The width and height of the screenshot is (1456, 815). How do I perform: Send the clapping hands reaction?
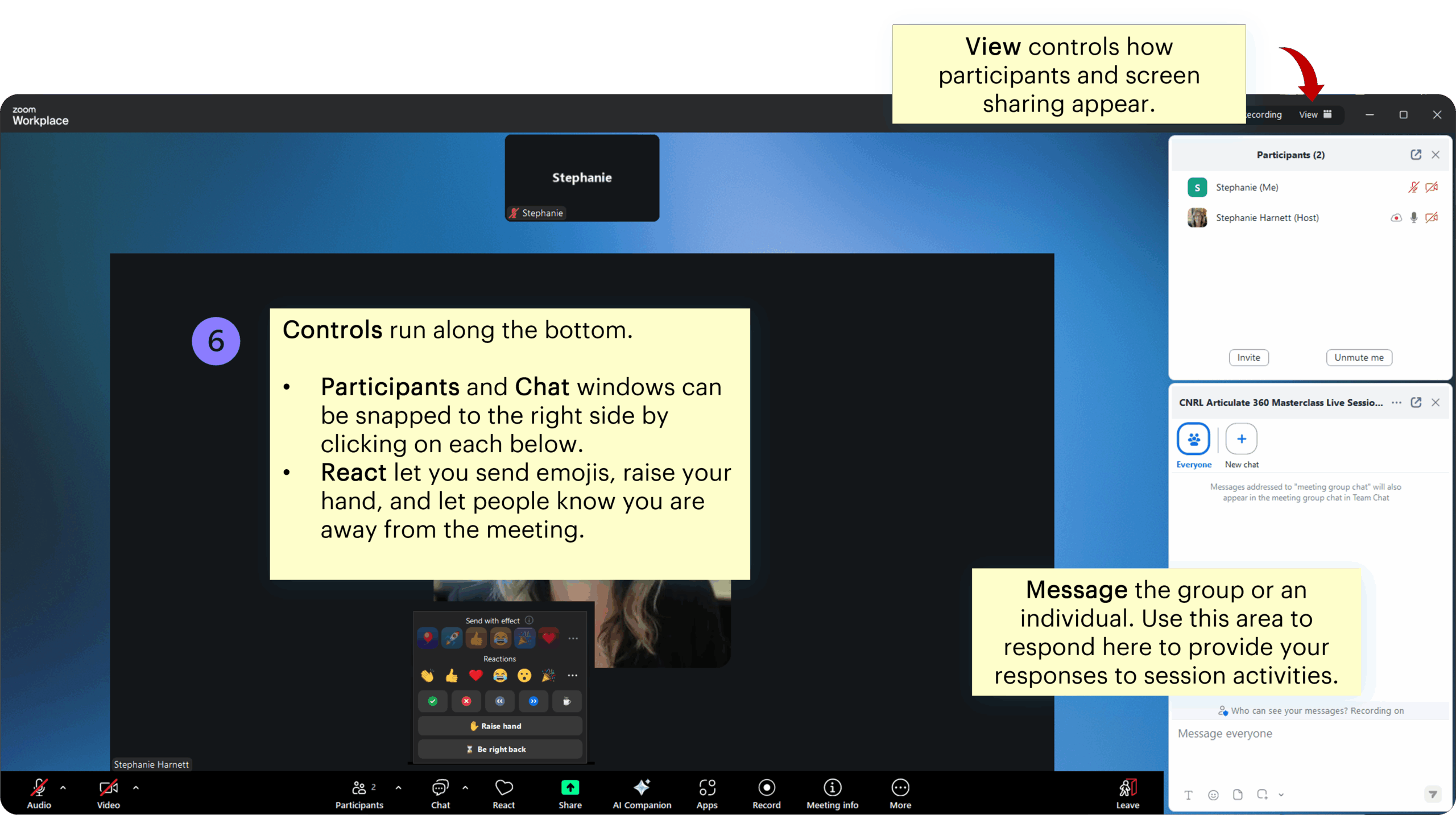[427, 675]
